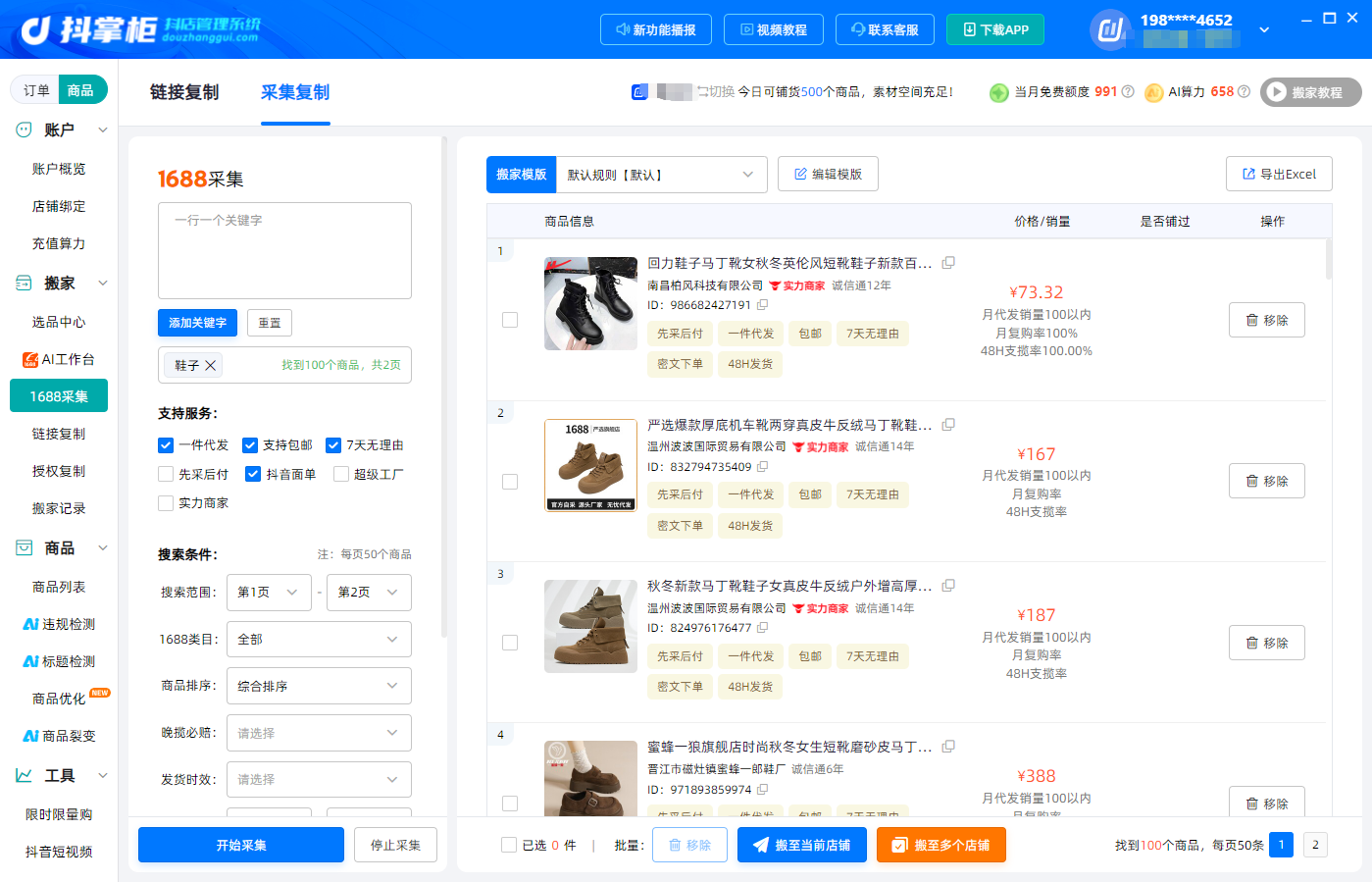Click the 导出Excel button
The height and width of the screenshot is (882, 1372).
(1279, 174)
